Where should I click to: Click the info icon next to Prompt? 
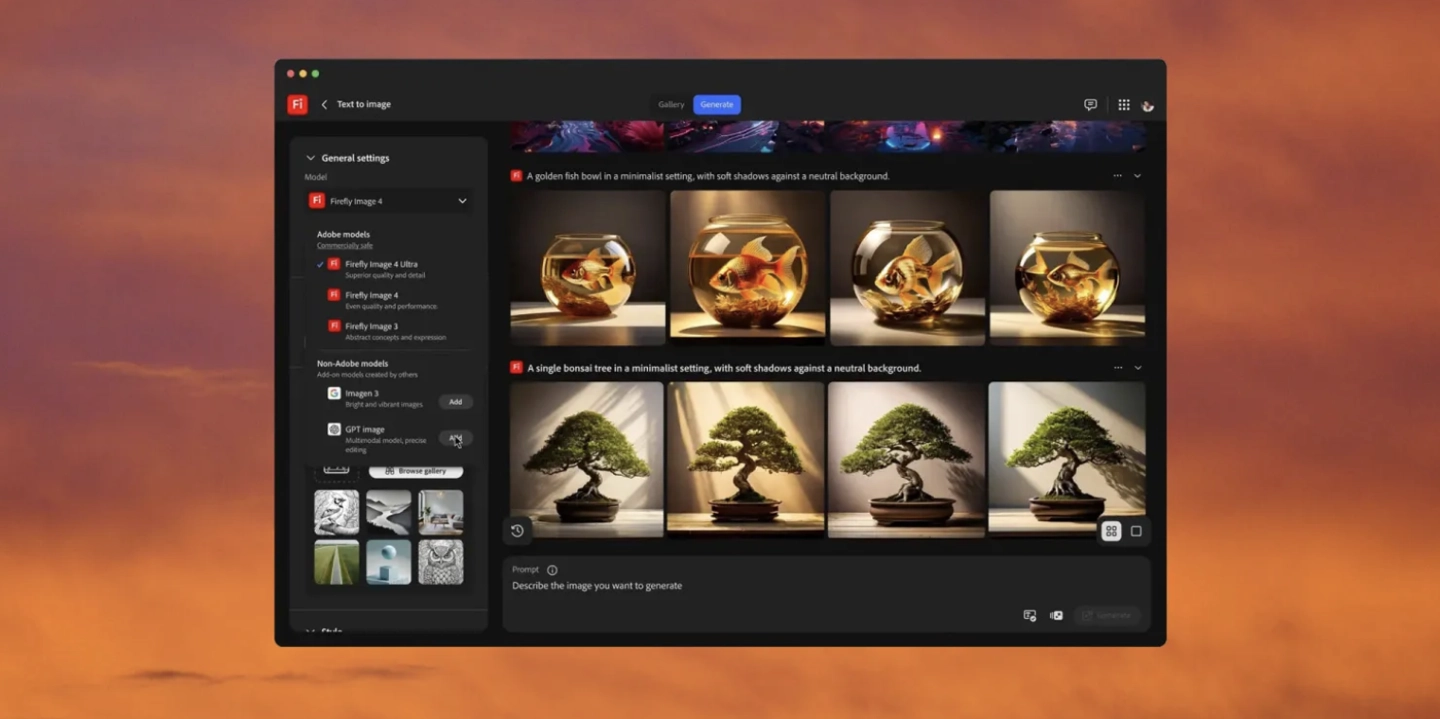tap(552, 570)
